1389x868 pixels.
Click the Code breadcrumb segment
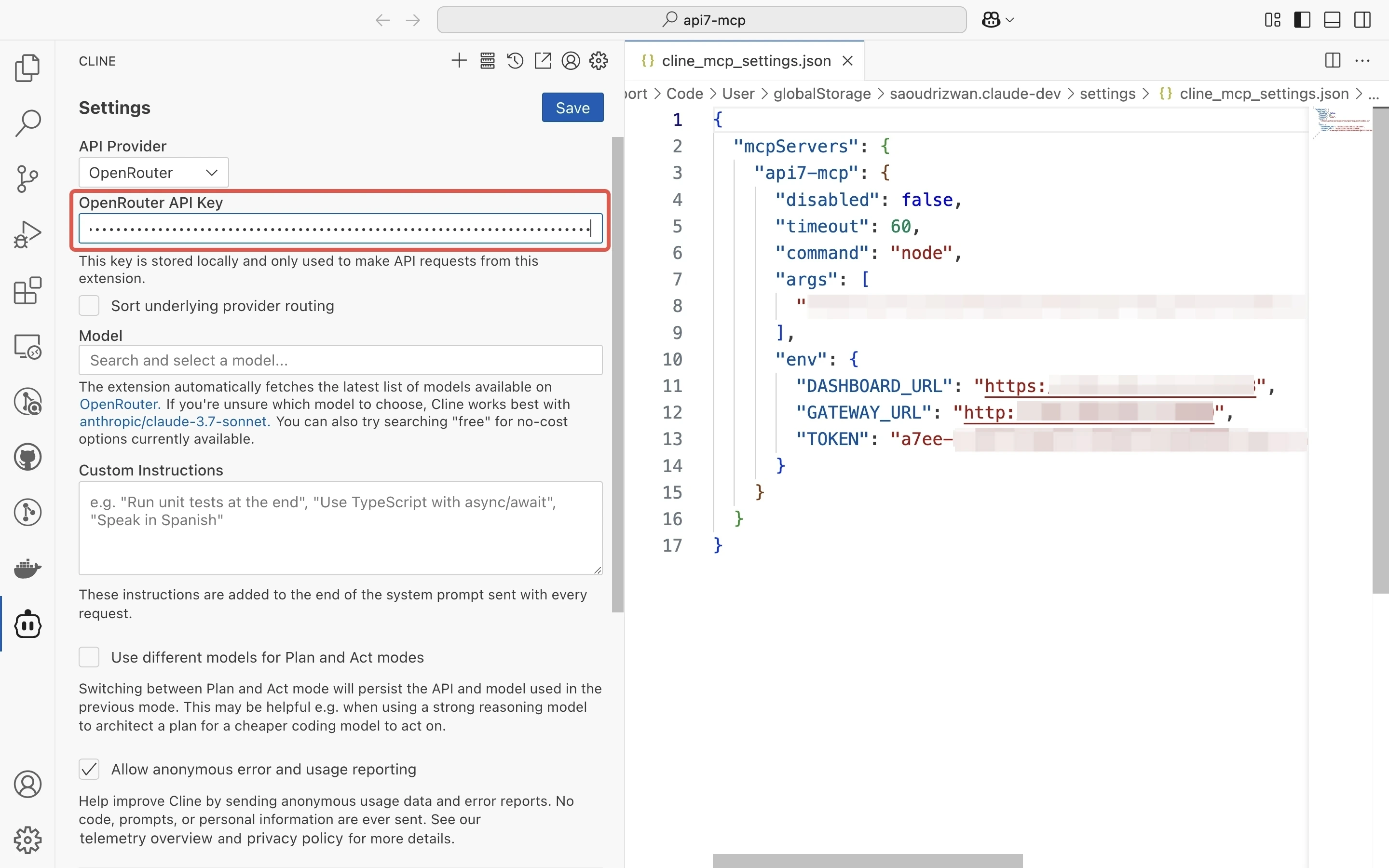pos(684,94)
